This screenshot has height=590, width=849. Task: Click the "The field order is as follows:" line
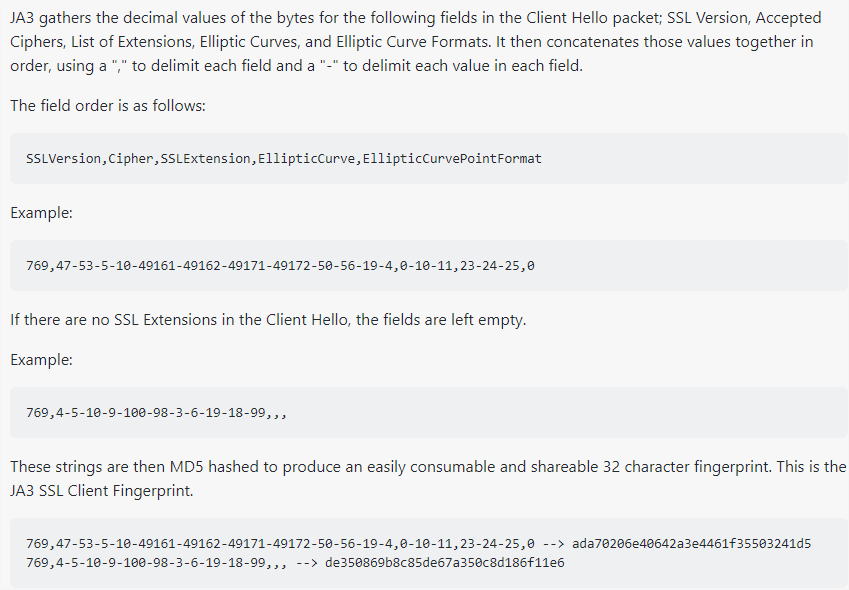tap(108, 105)
